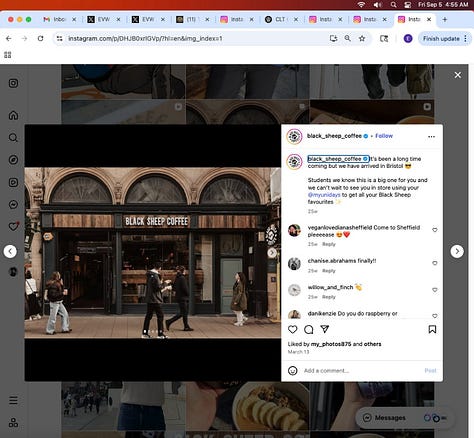Screen dimensions: 474x438
Task: Open the Instagram logo home link
Action: pos(13,83)
